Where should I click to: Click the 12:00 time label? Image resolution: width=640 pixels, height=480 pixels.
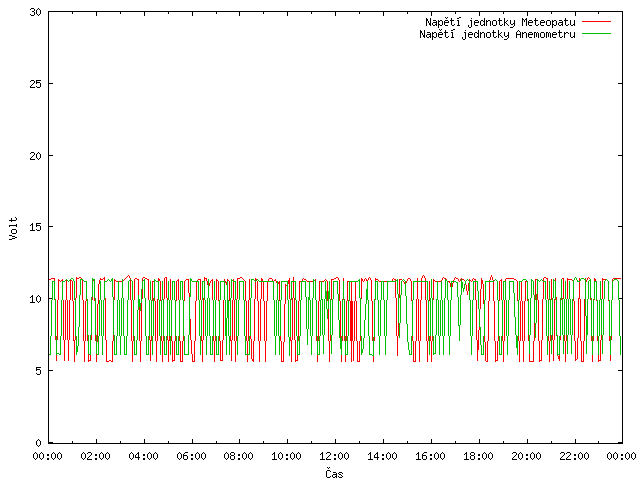click(x=335, y=456)
